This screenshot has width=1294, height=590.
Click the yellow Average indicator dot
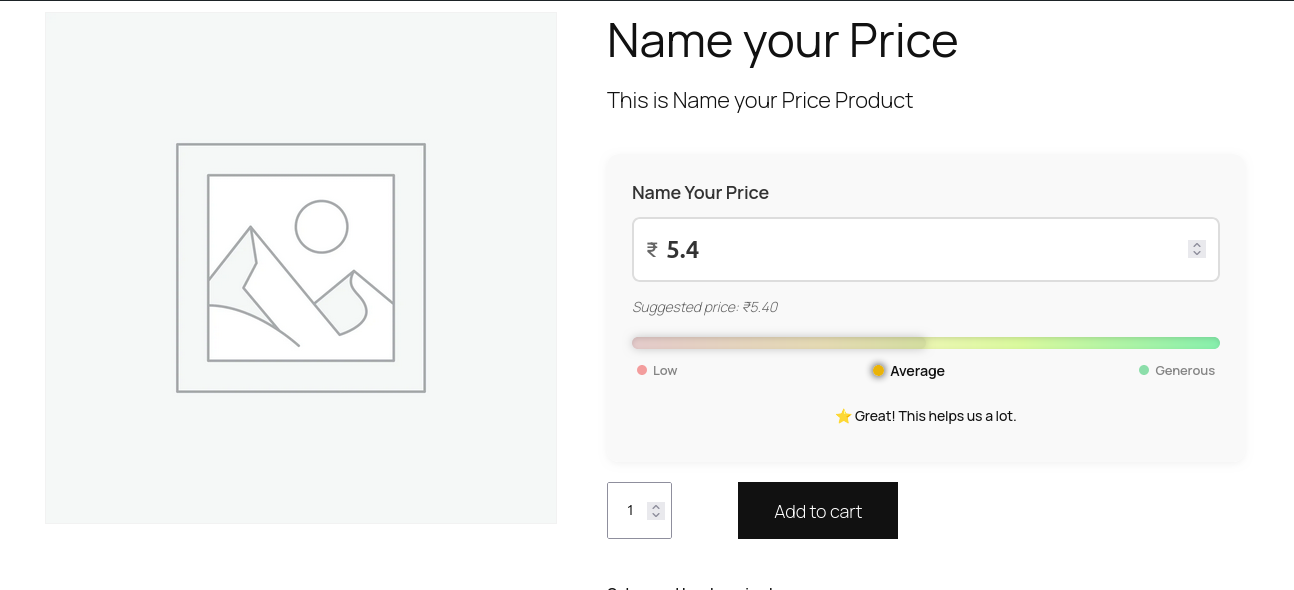click(x=878, y=371)
